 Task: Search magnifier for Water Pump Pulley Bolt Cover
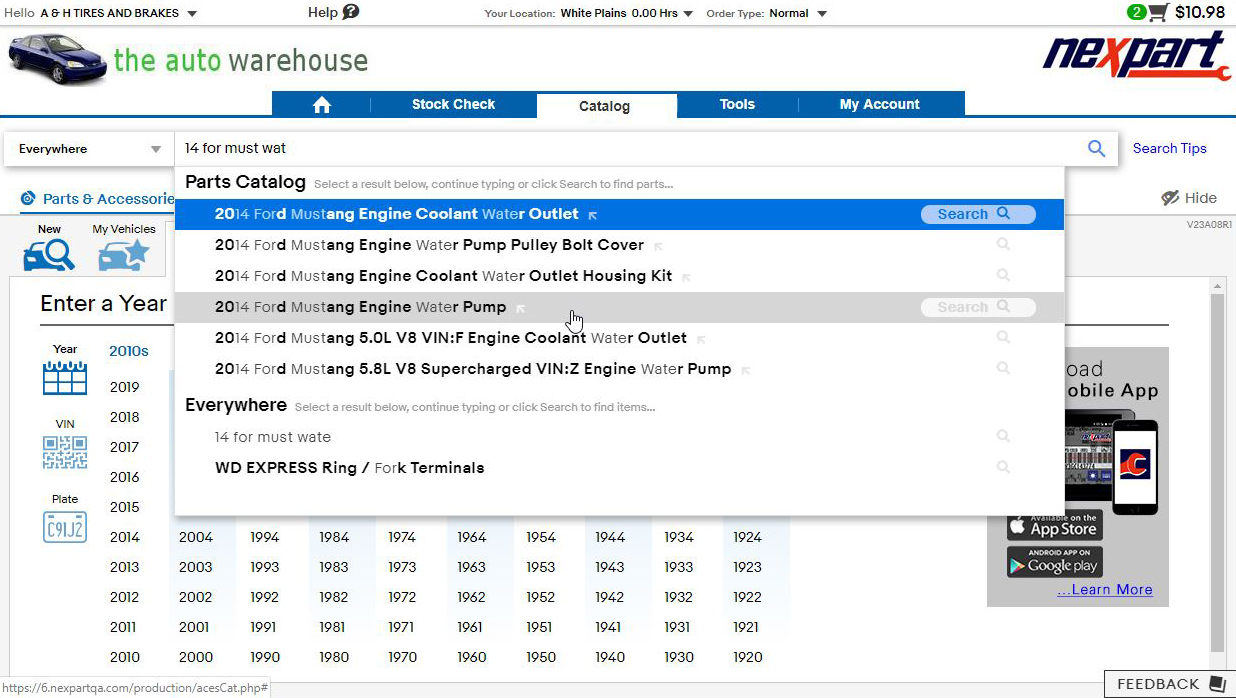1003,245
